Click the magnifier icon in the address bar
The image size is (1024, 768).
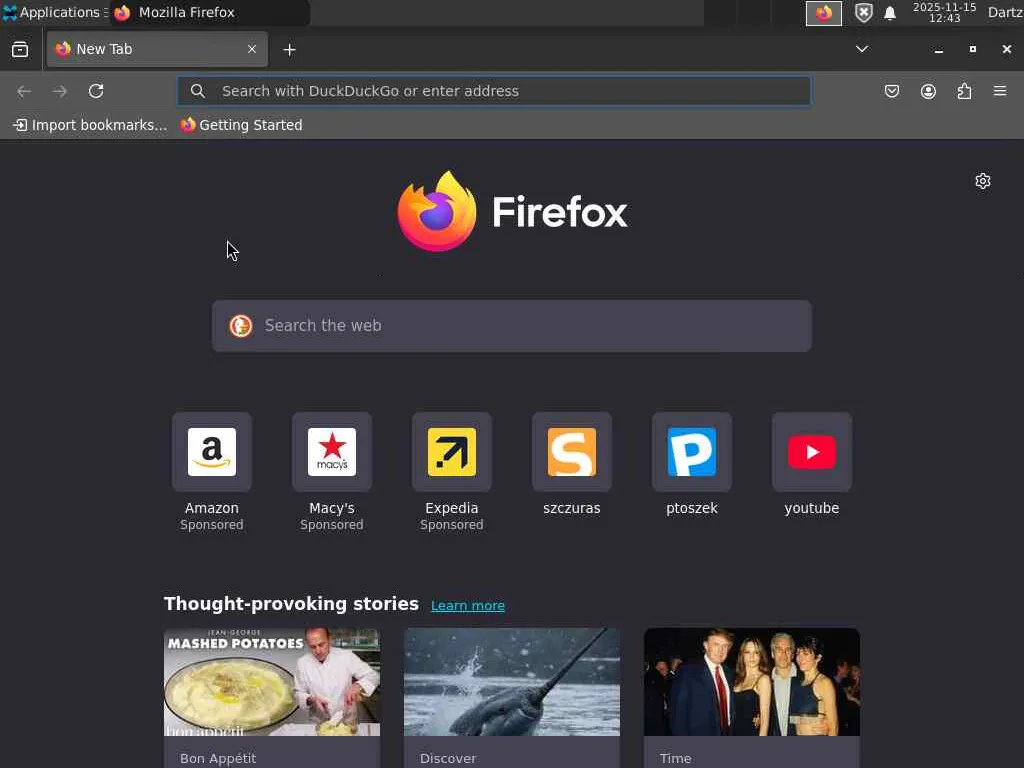click(198, 91)
